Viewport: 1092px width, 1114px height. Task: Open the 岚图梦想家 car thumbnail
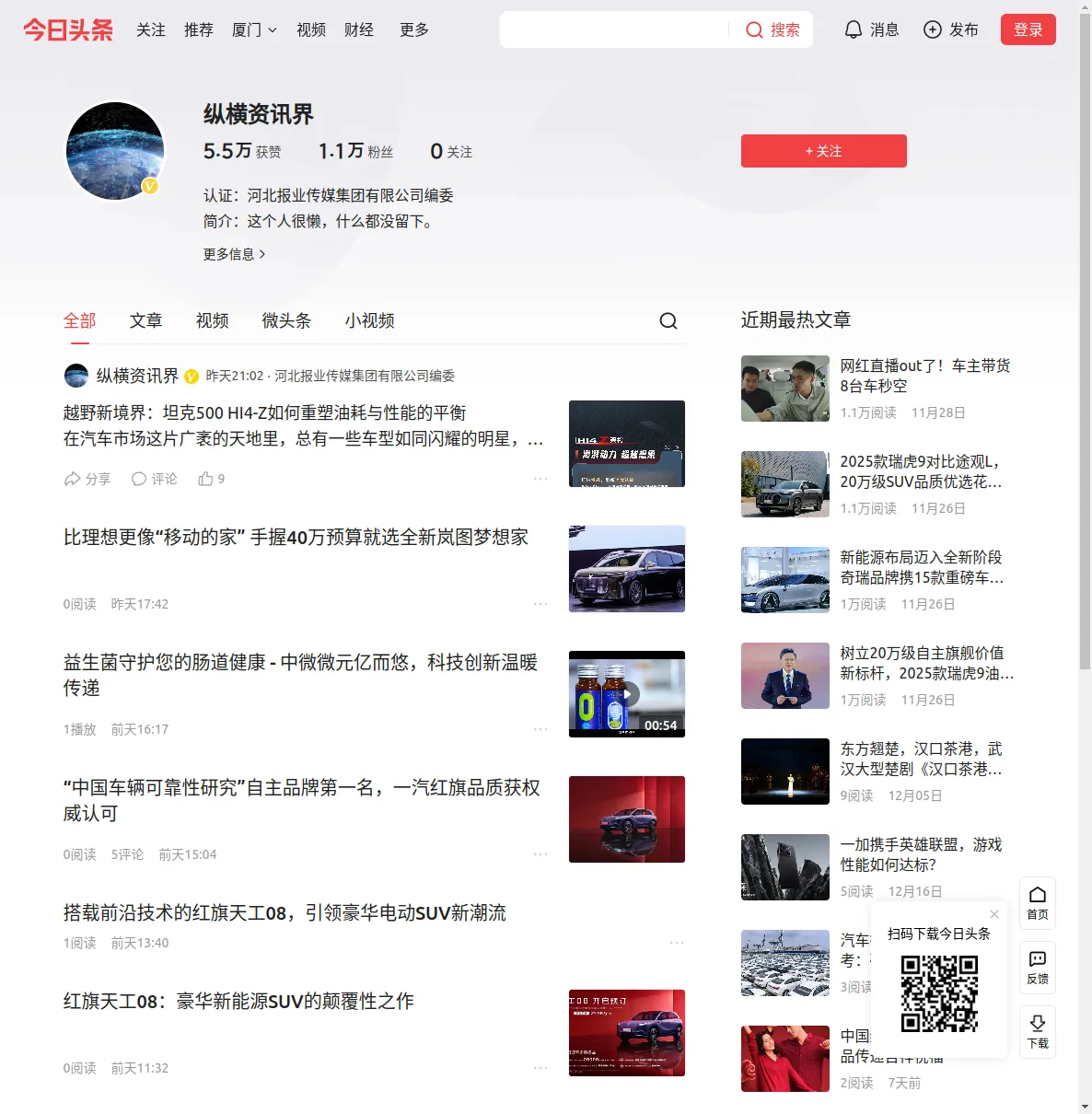627,569
